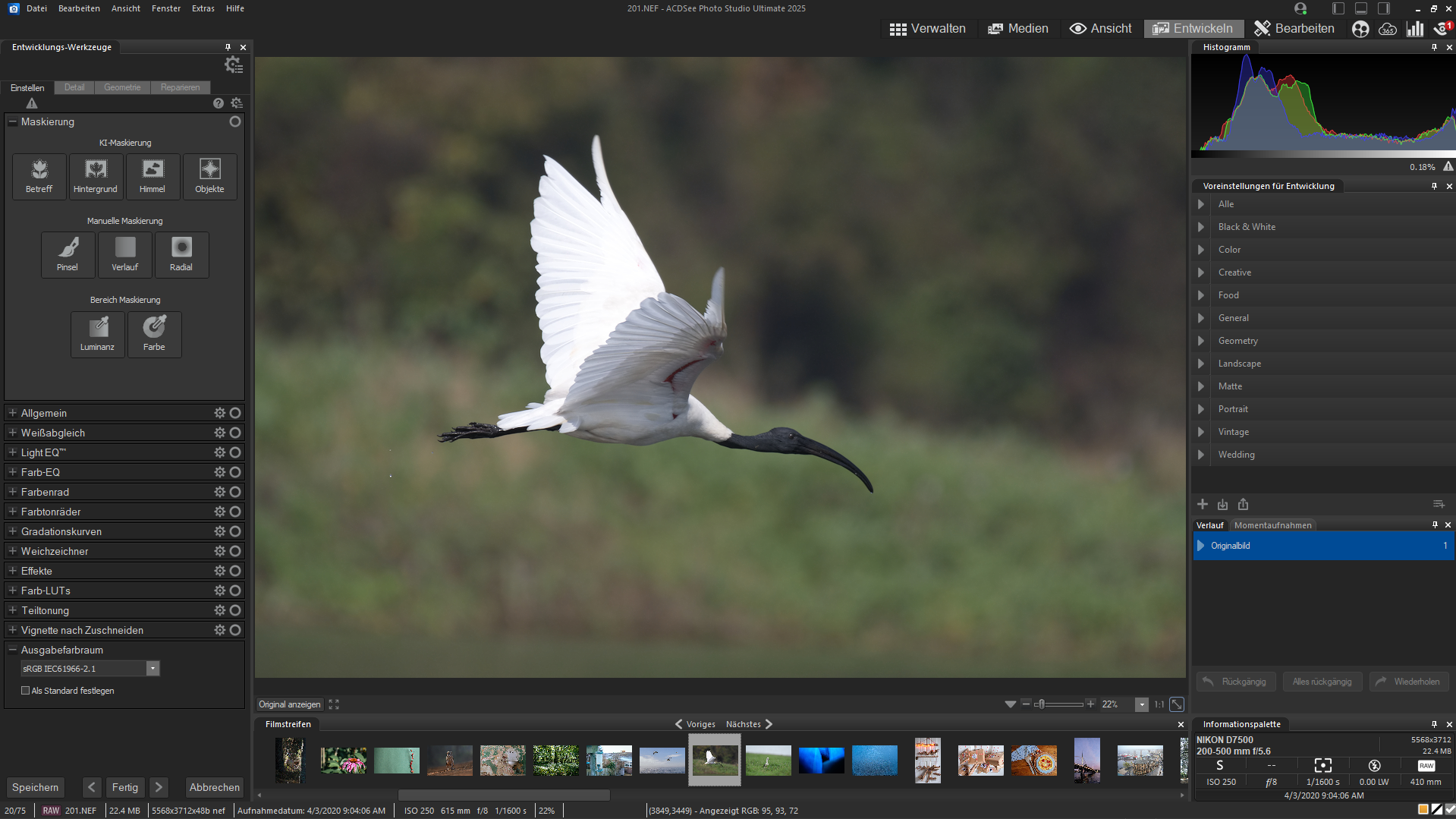Select the Radial mask tool
Image resolution: width=1456 pixels, height=819 pixels.
point(181,254)
